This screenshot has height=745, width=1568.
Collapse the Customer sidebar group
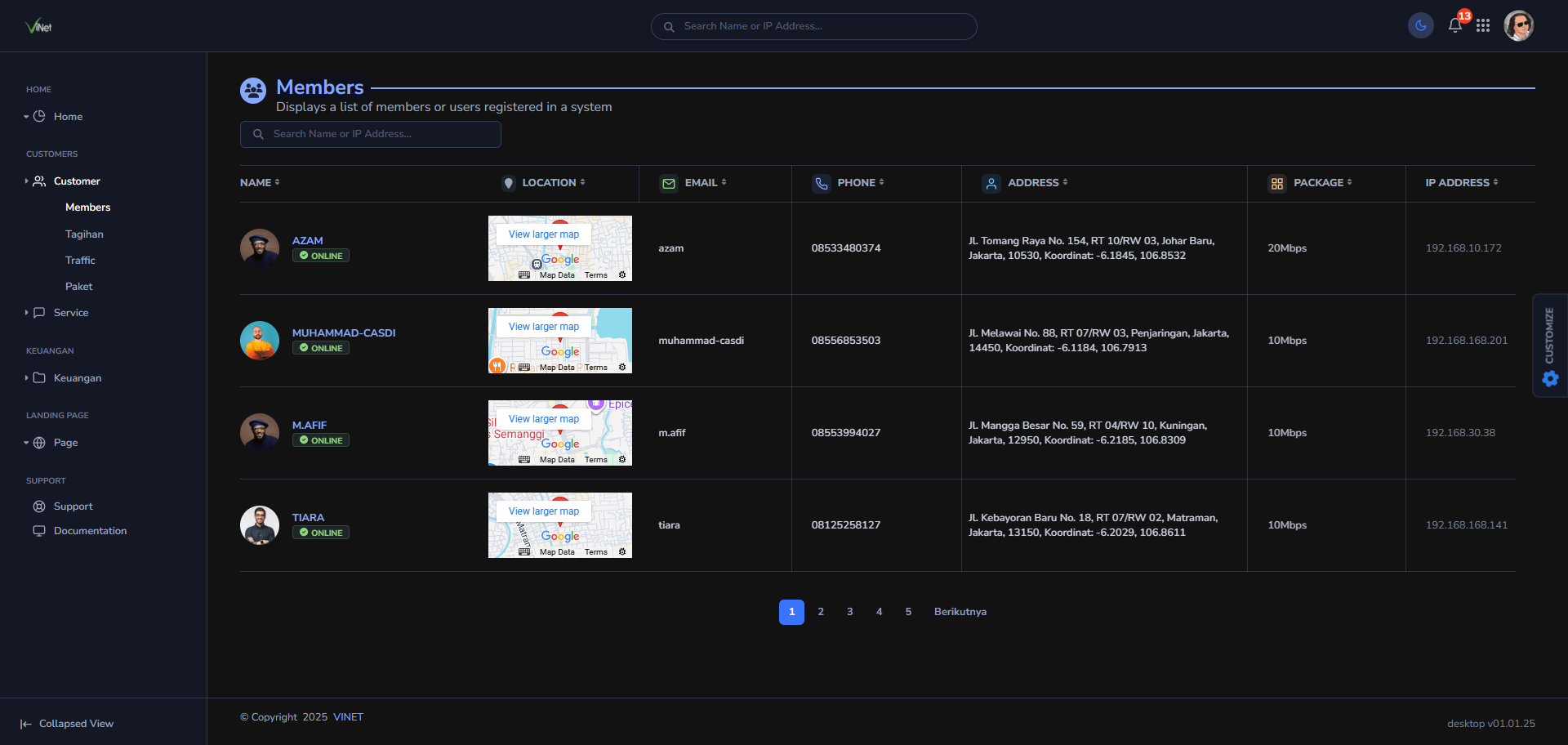click(77, 181)
